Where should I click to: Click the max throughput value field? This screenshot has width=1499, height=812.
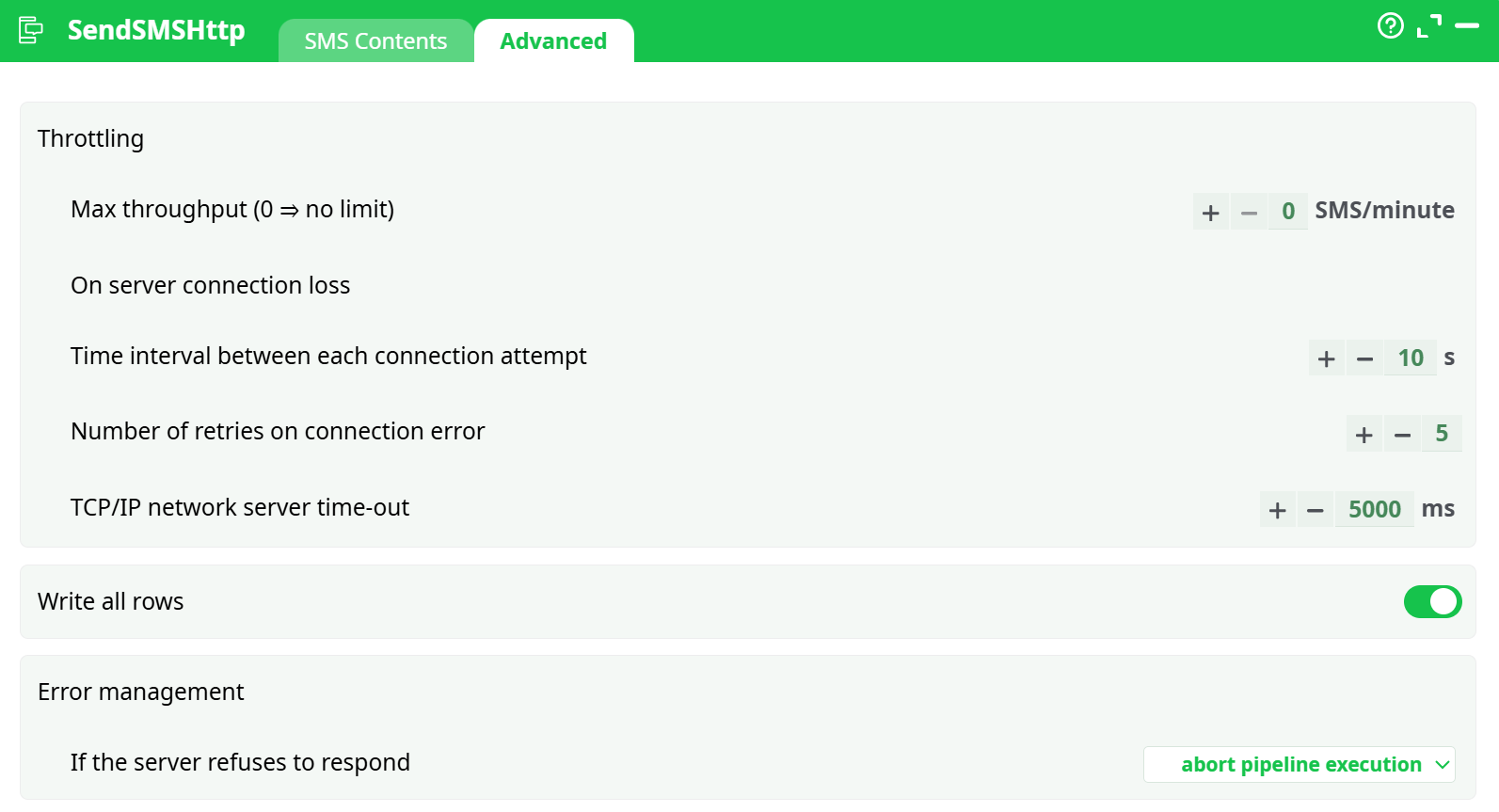(1288, 211)
